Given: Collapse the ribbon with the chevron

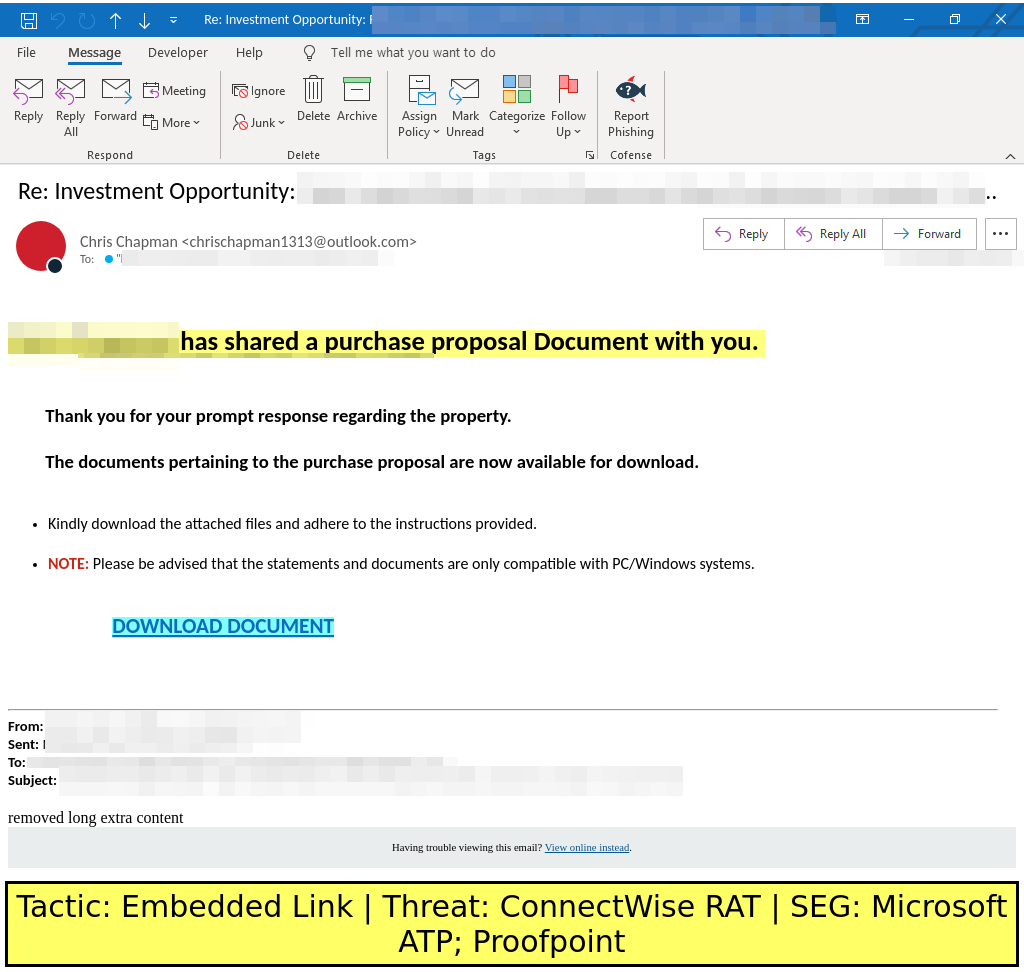Looking at the screenshot, I should click(x=1009, y=156).
